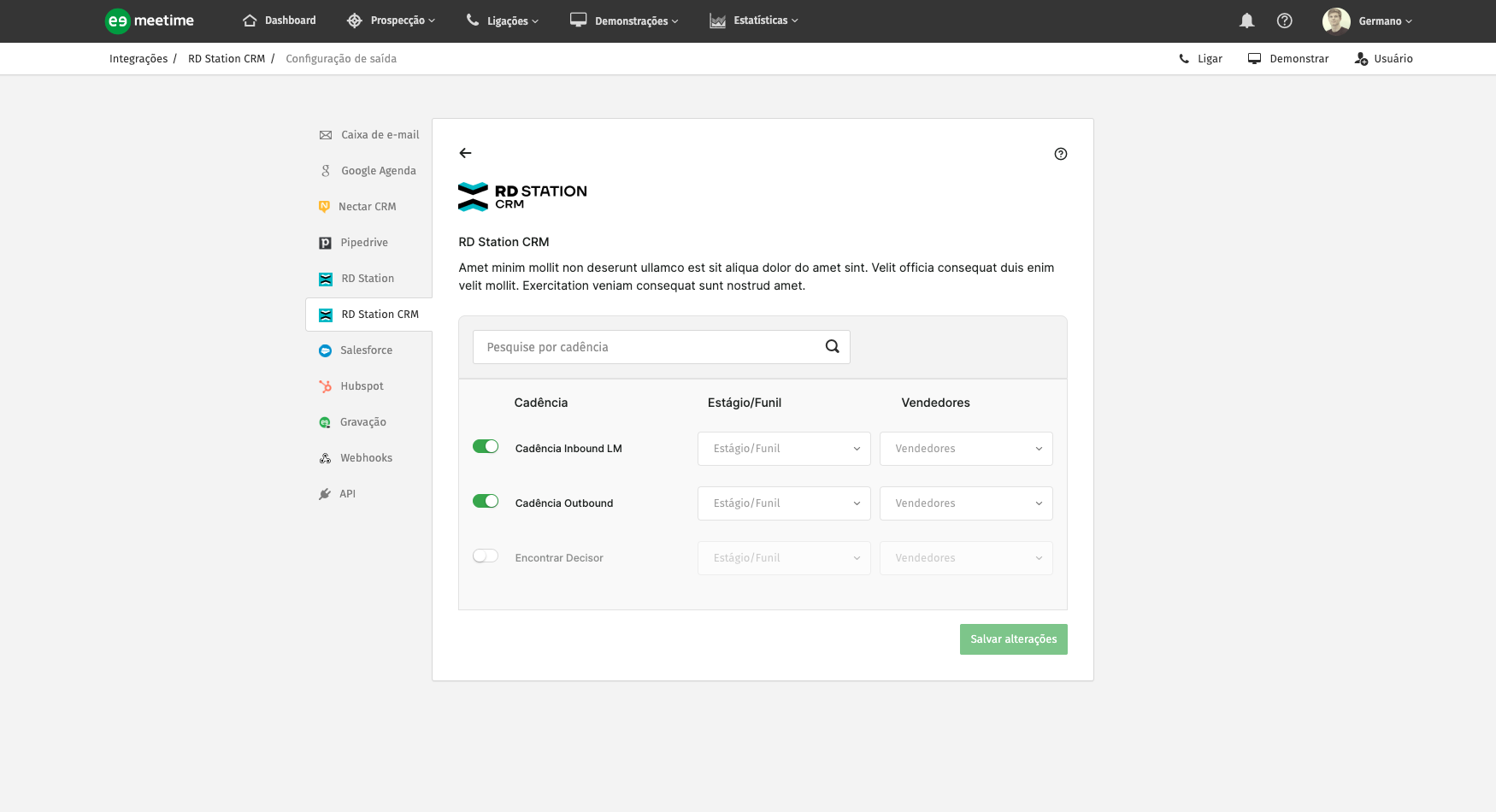Click the Demonstrações monitor icon
Viewport: 1496px width, 812px height.
[x=579, y=20]
